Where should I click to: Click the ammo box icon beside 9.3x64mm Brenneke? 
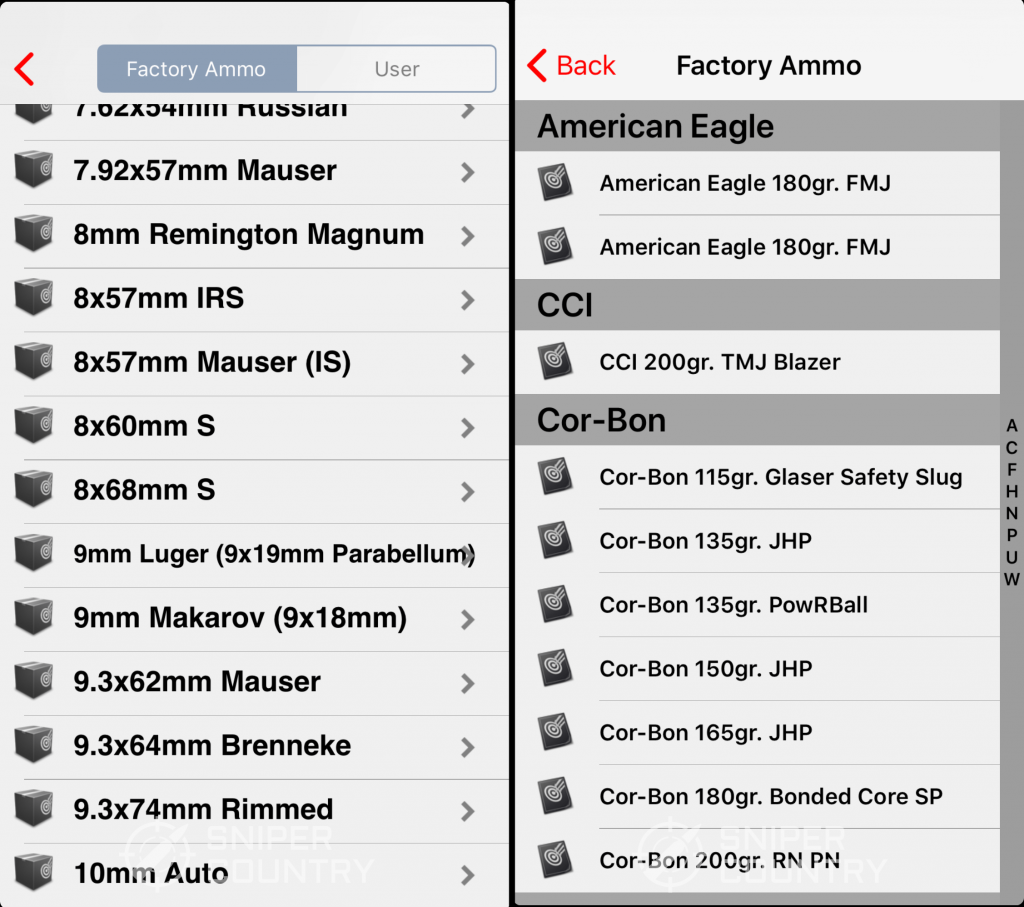33,744
